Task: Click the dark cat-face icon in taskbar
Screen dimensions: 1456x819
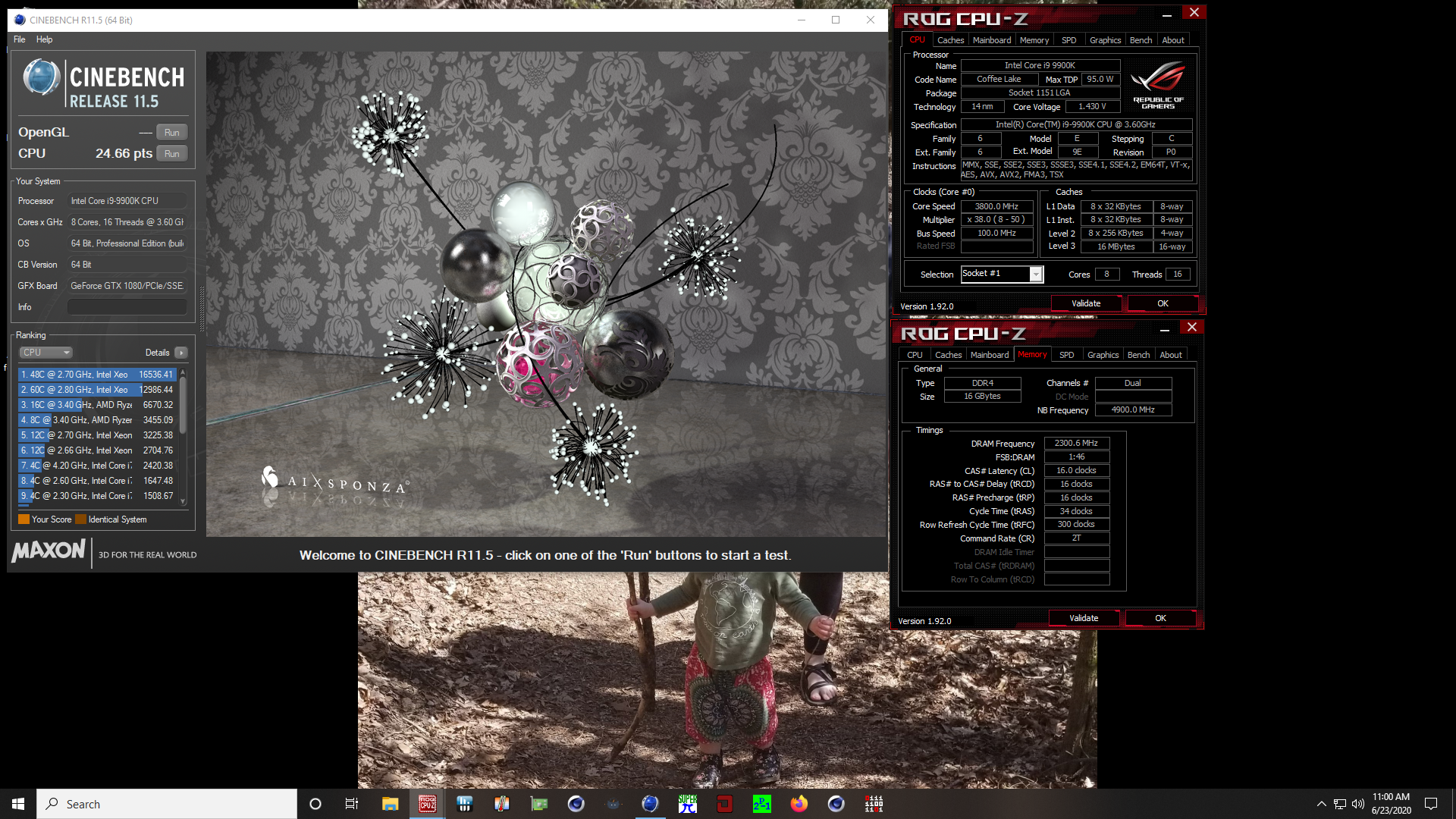Action: coord(613,804)
